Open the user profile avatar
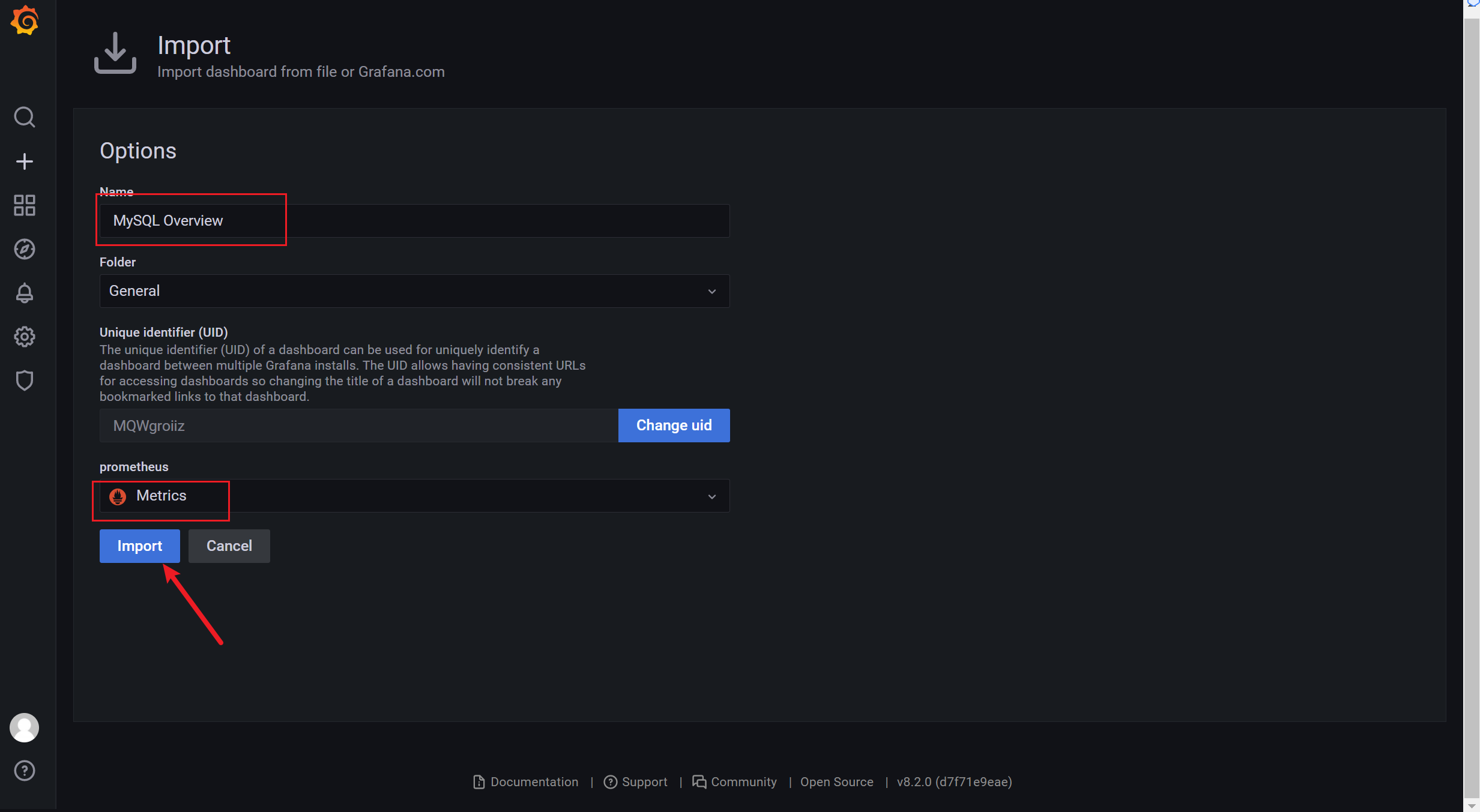1480x812 pixels. point(25,727)
